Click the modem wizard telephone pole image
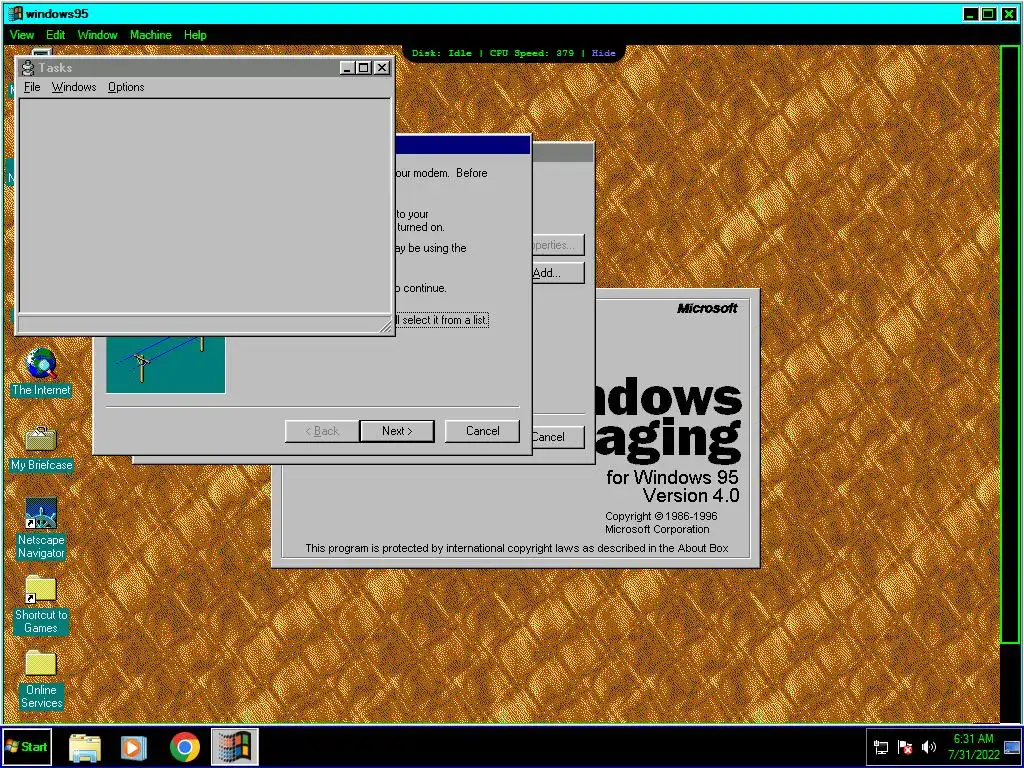Viewport: 1024px width, 768px height. coord(166,364)
